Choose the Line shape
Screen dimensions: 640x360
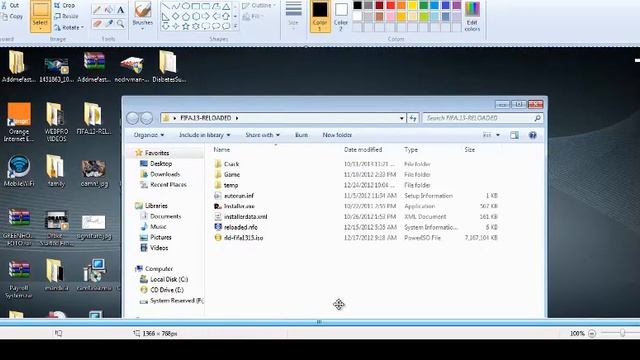pos(165,6)
